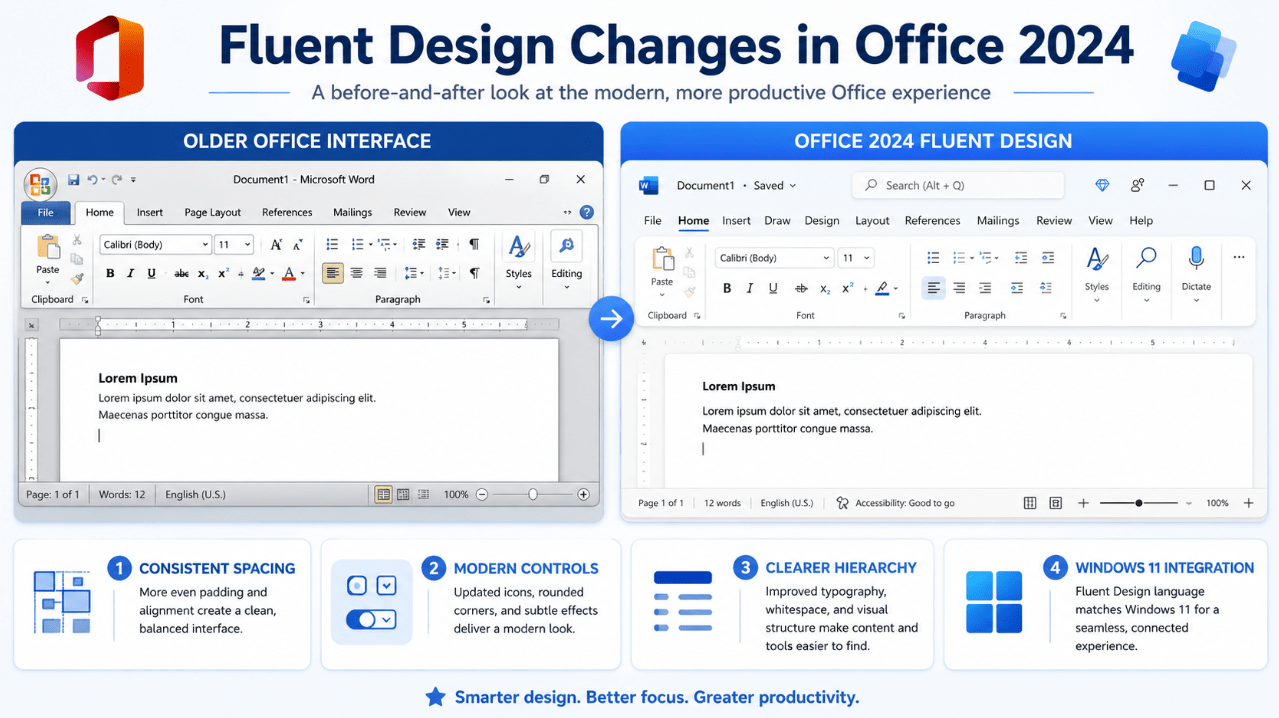Click "Words: 12" in older Word's status bar
1279x718 pixels.
coord(122,494)
